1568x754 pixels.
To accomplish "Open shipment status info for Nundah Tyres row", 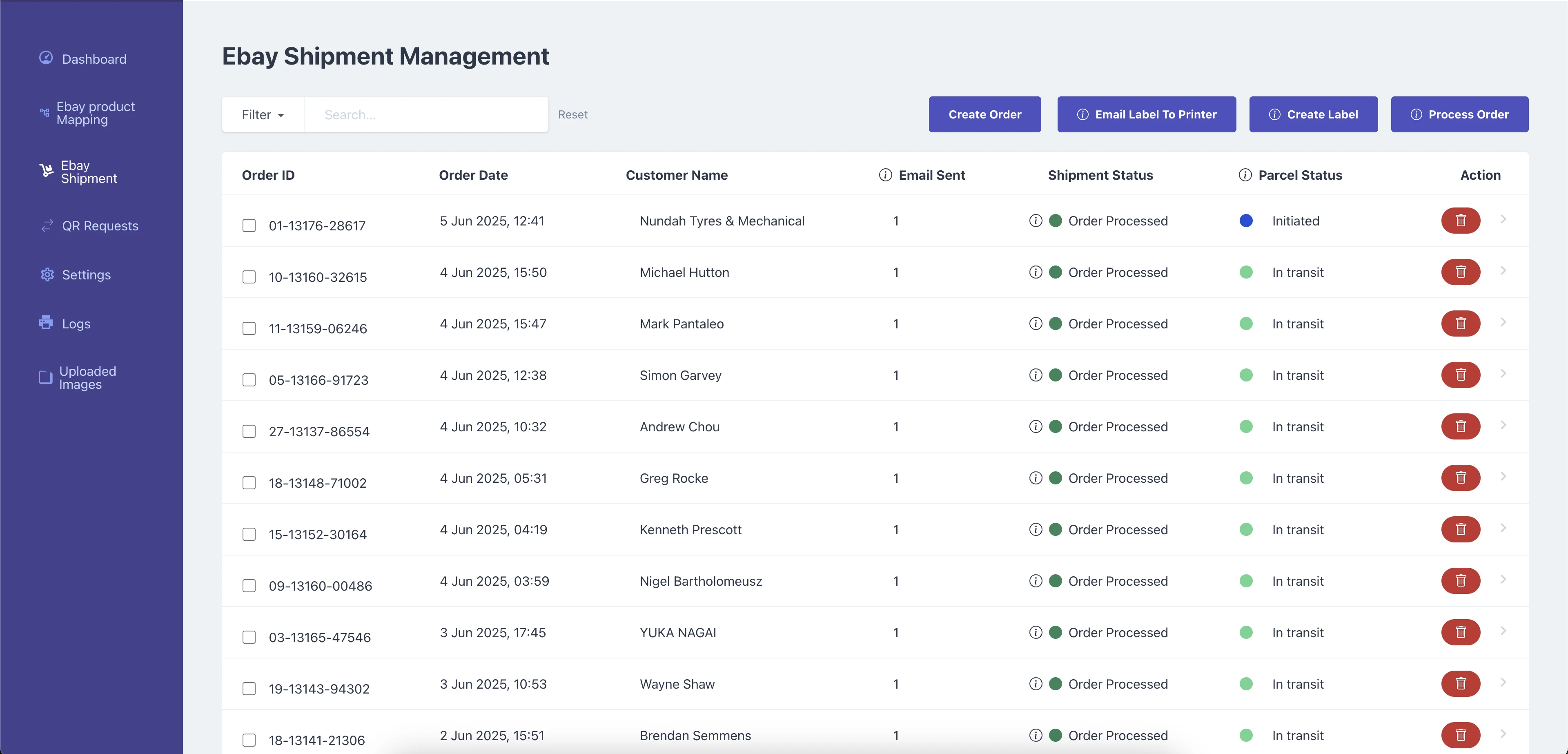I will tap(1036, 221).
